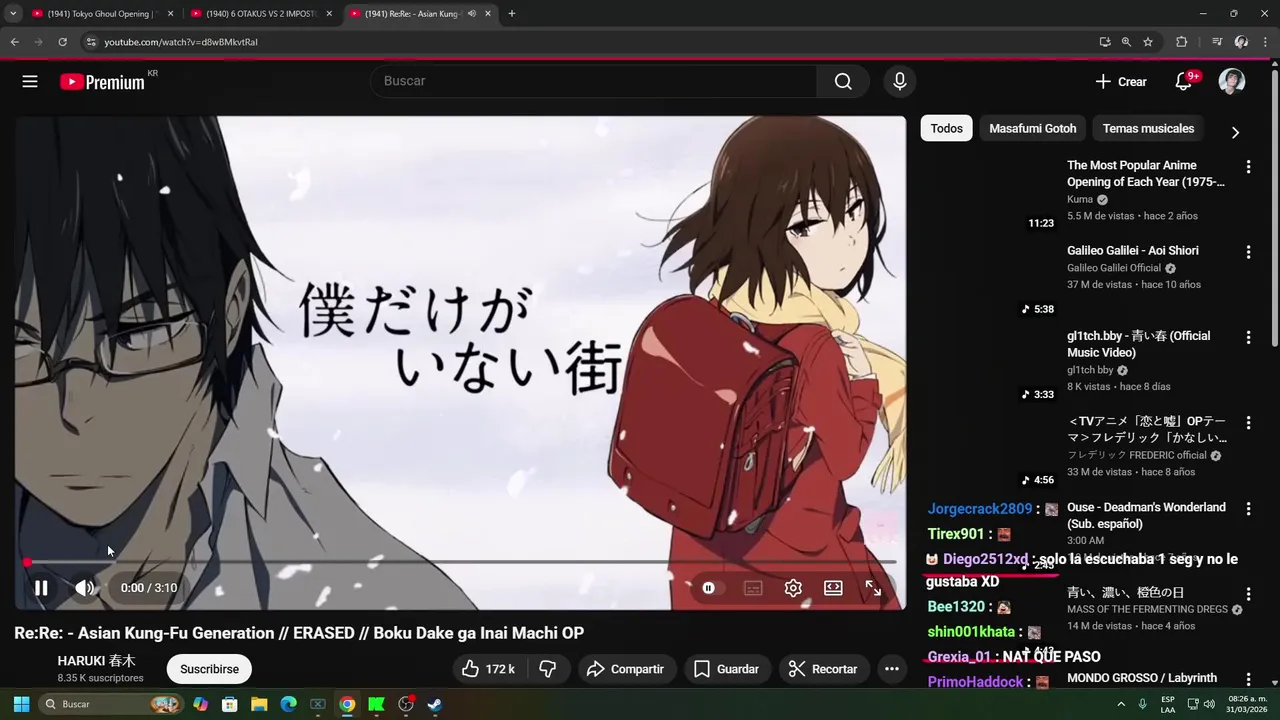Open the tab search dropdown
The width and height of the screenshot is (1280, 720).
pyautogui.click(x=13, y=14)
